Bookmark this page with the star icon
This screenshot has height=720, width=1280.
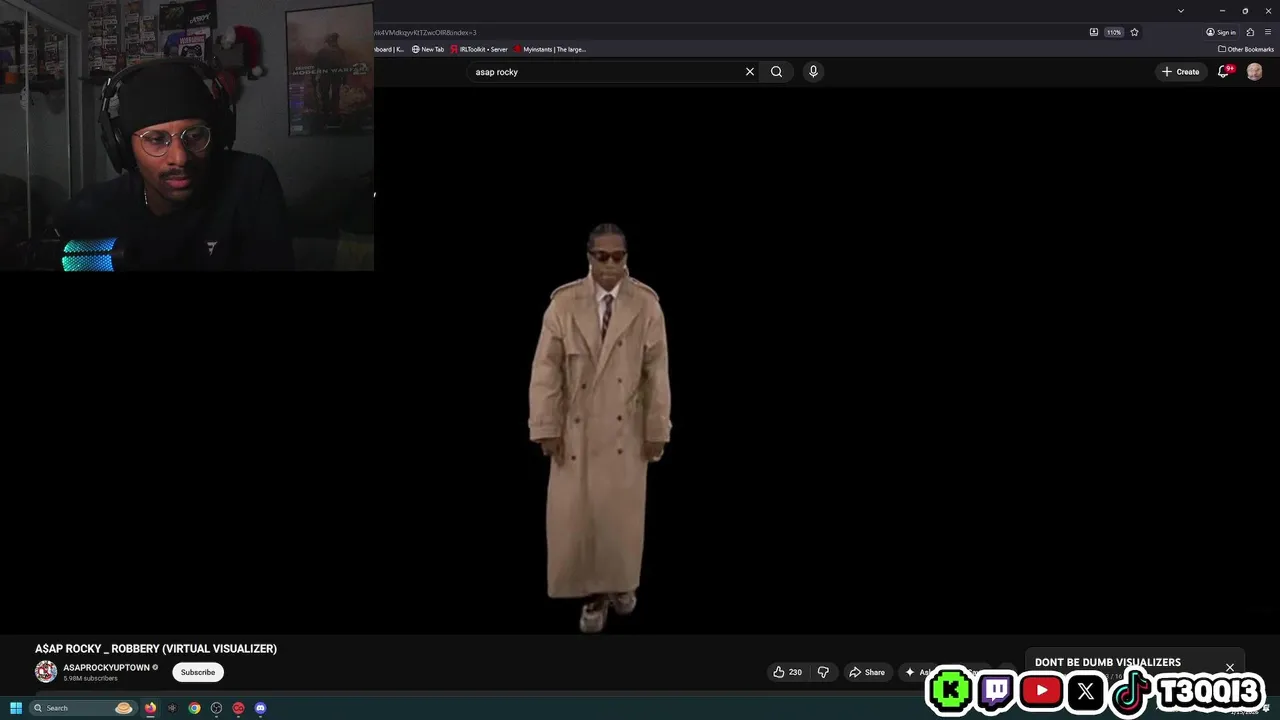(1134, 32)
